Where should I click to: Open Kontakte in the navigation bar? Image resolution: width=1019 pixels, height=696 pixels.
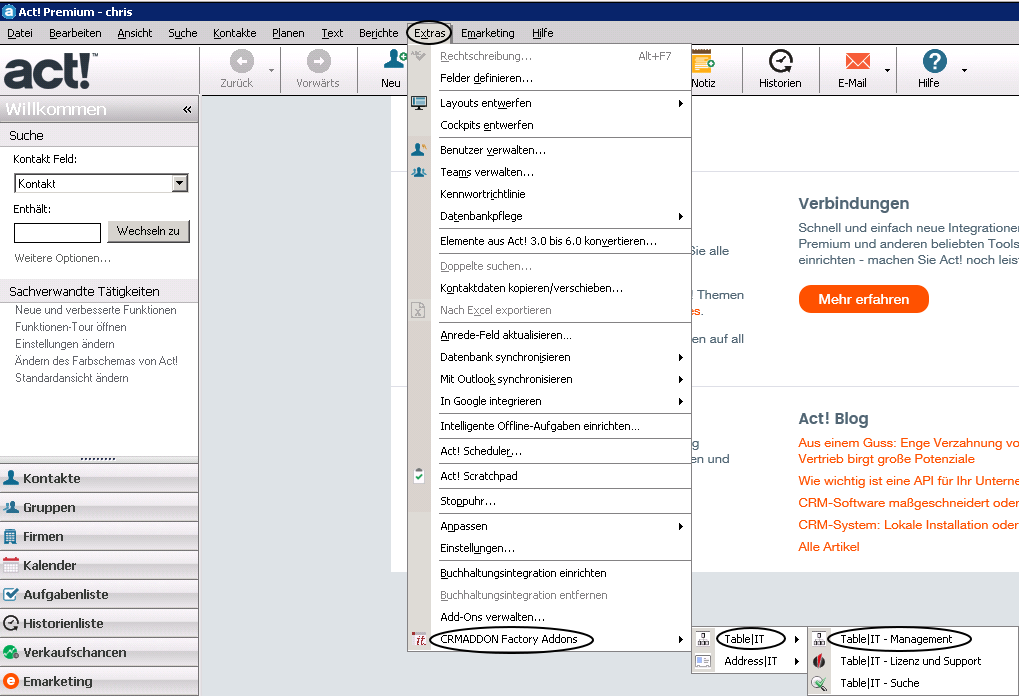point(99,478)
